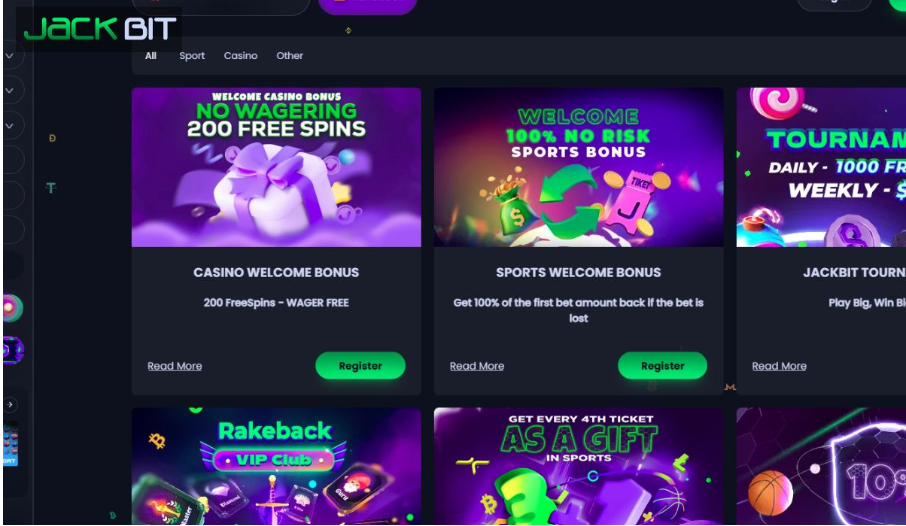The height and width of the screenshot is (526, 906).
Task: Click the floating Dogecoin symbol icon
Action: point(52,138)
